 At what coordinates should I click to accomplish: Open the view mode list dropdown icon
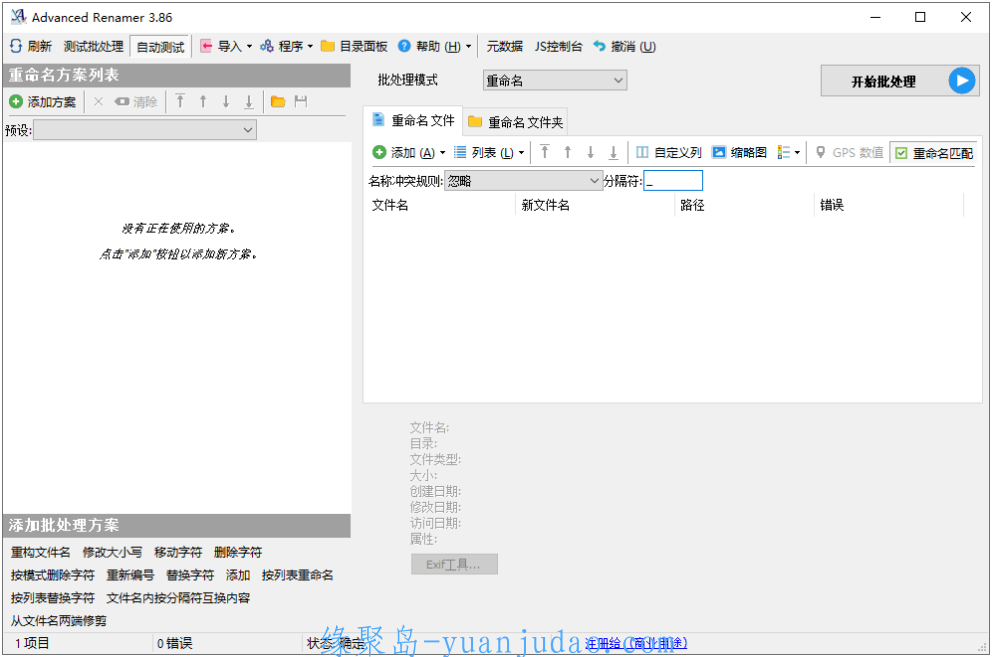click(x=789, y=153)
